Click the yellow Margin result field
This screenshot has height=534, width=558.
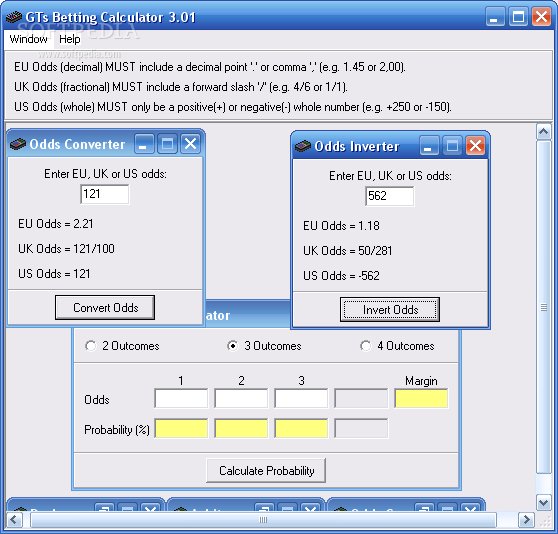421,398
